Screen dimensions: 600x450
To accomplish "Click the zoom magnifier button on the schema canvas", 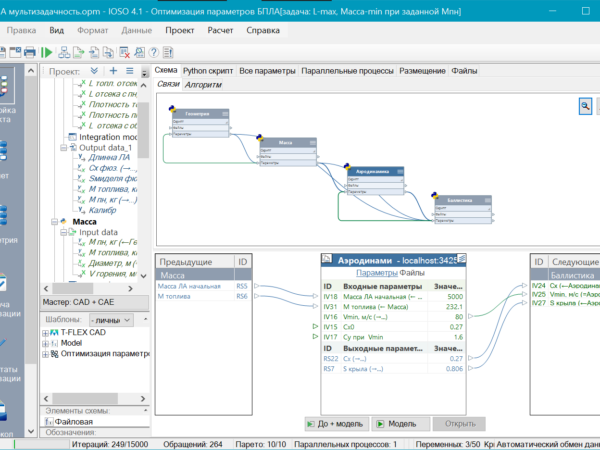I will click(x=585, y=106).
